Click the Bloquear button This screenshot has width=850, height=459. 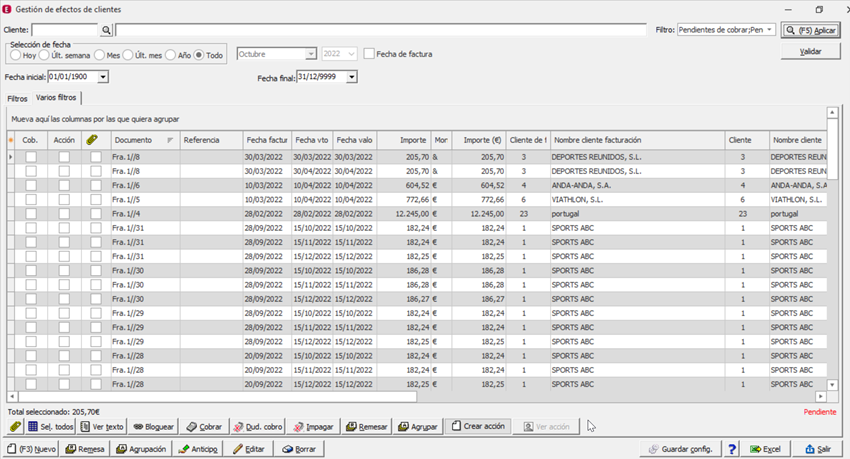[x=153, y=426]
